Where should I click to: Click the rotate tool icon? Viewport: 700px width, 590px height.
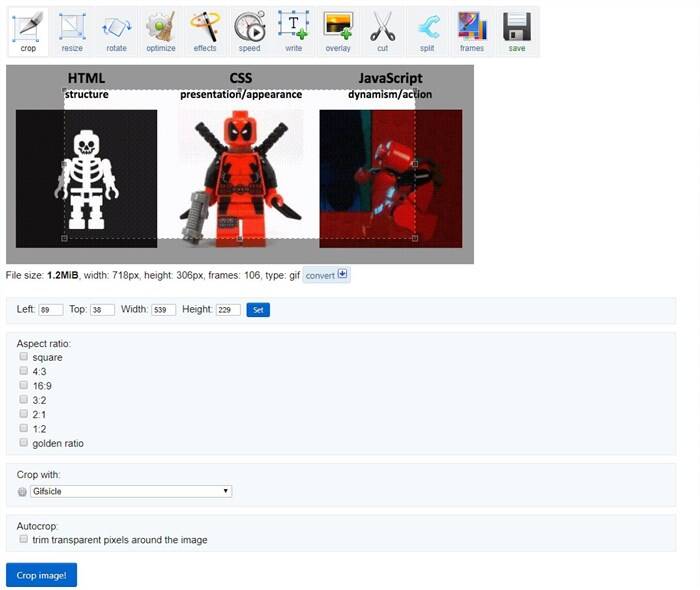tap(117, 30)
